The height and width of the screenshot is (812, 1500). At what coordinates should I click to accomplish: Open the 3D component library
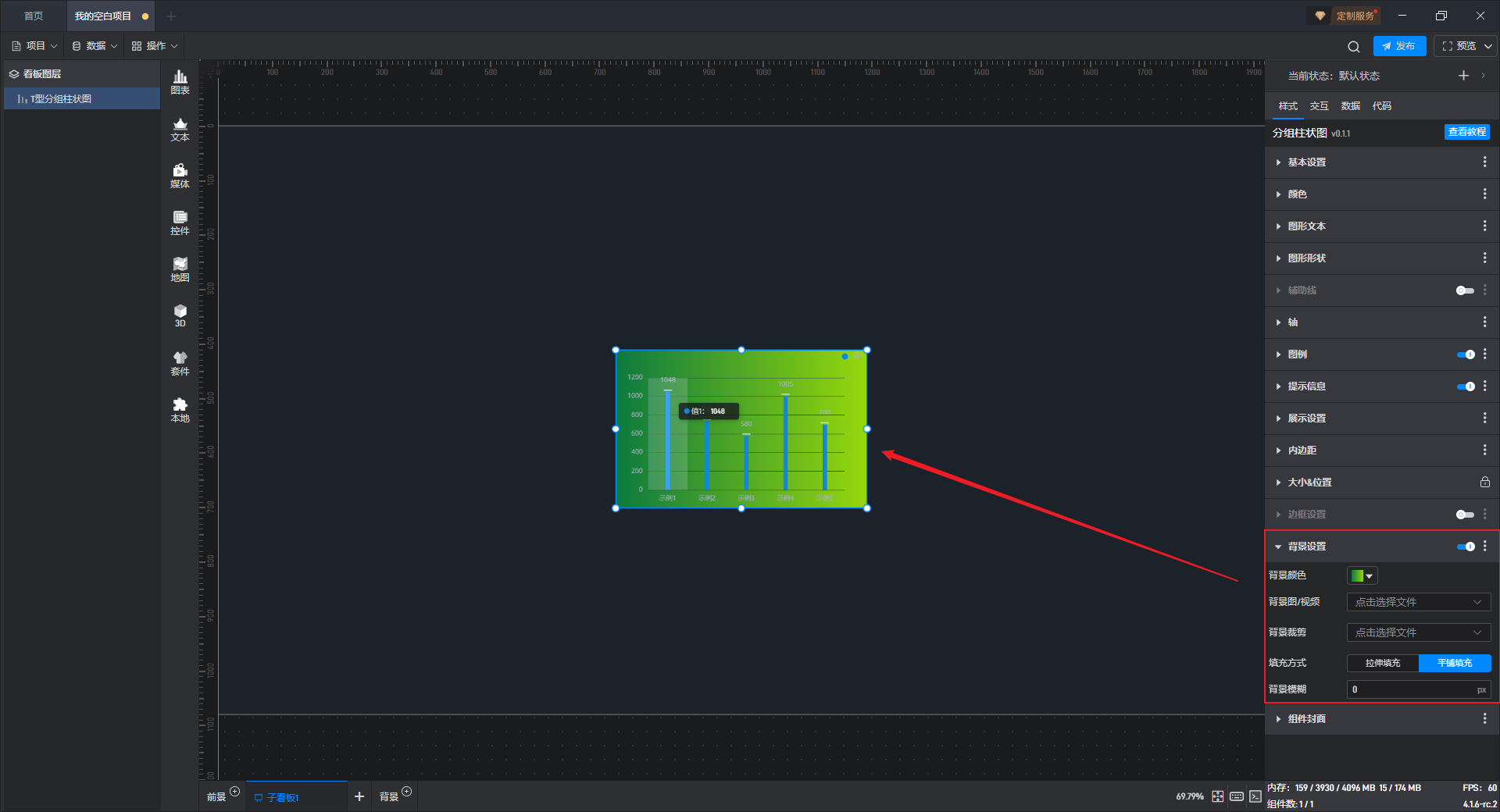[x=180, y=315]
